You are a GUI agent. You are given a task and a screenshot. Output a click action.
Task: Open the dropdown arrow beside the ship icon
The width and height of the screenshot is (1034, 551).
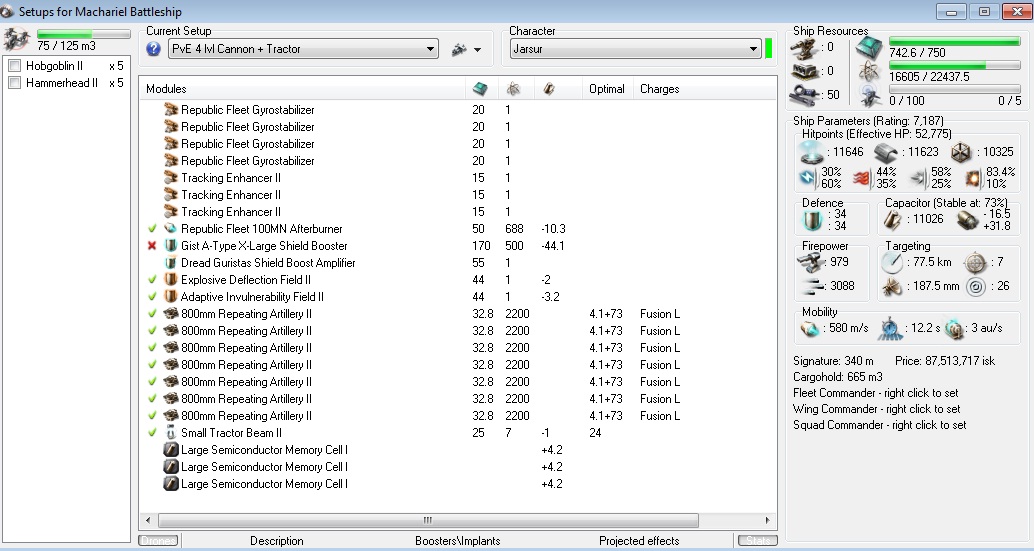pos(477,49)
